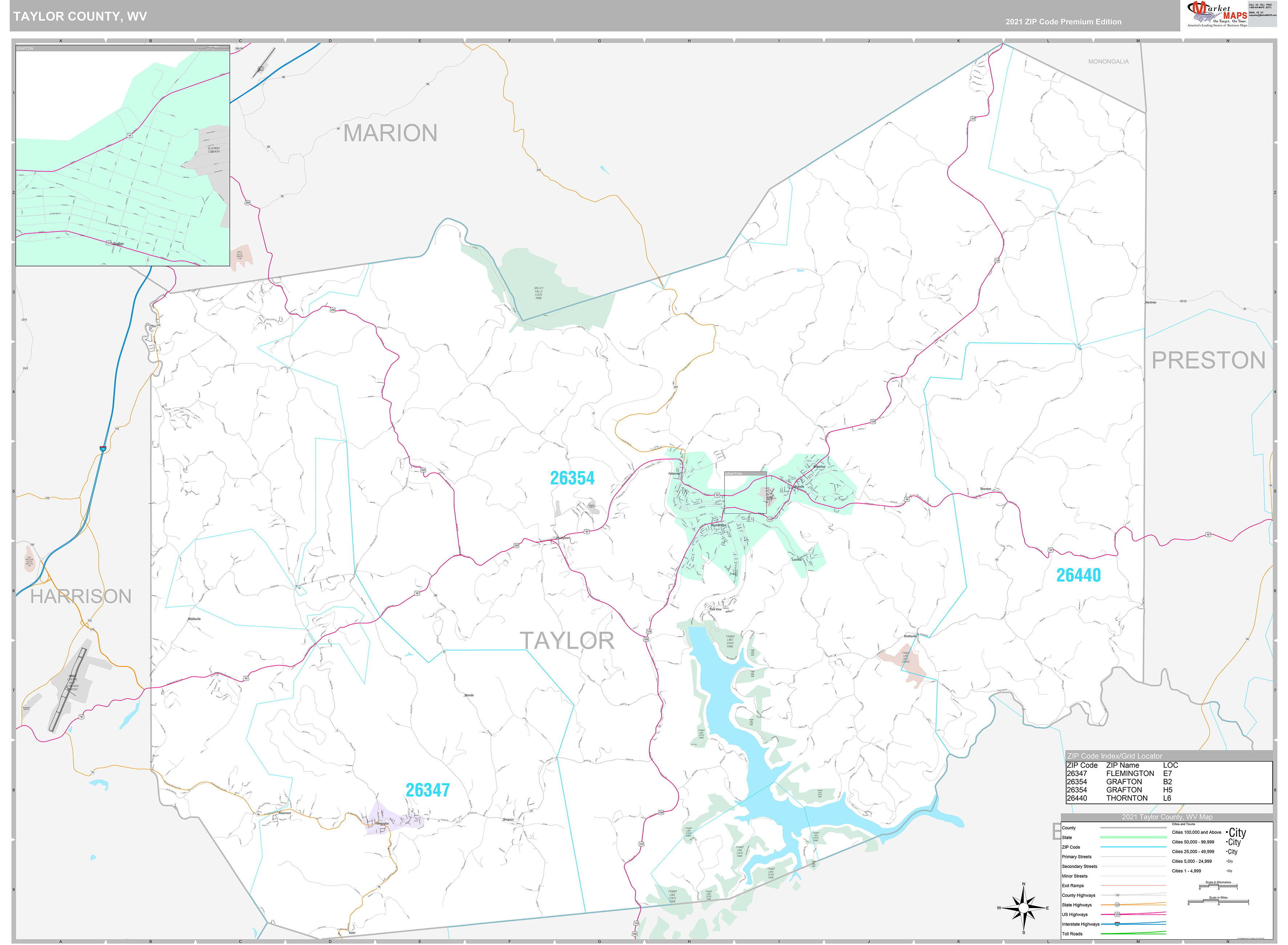Click the ZIP Code Index/Grid Locator header

(x=1114, y=756)
